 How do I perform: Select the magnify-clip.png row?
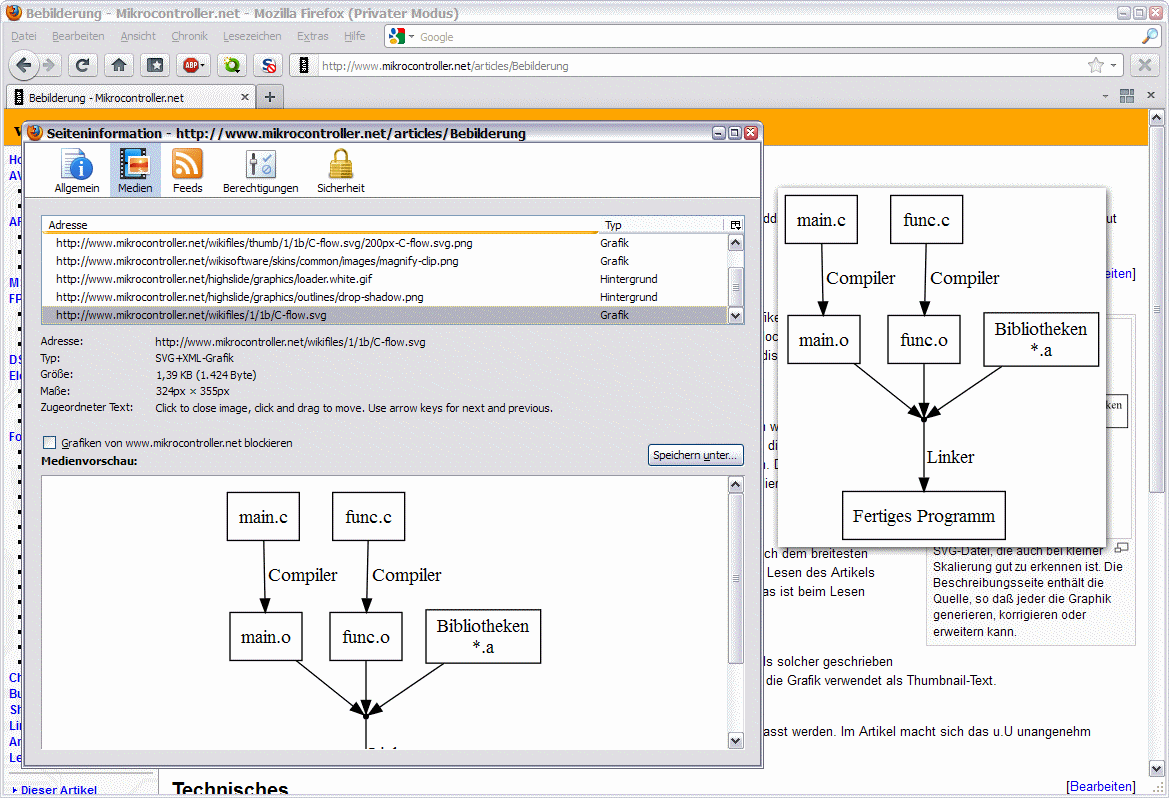tap(384, 261)
